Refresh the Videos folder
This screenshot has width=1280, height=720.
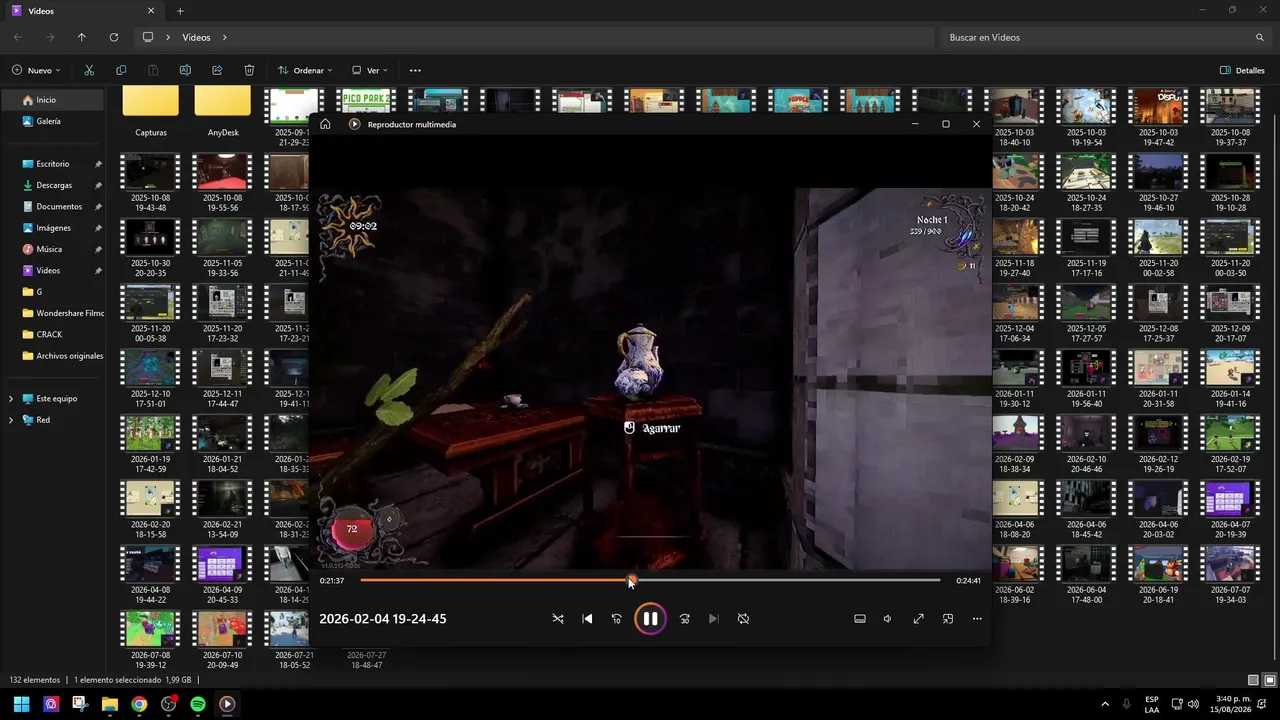click(114, 37)
